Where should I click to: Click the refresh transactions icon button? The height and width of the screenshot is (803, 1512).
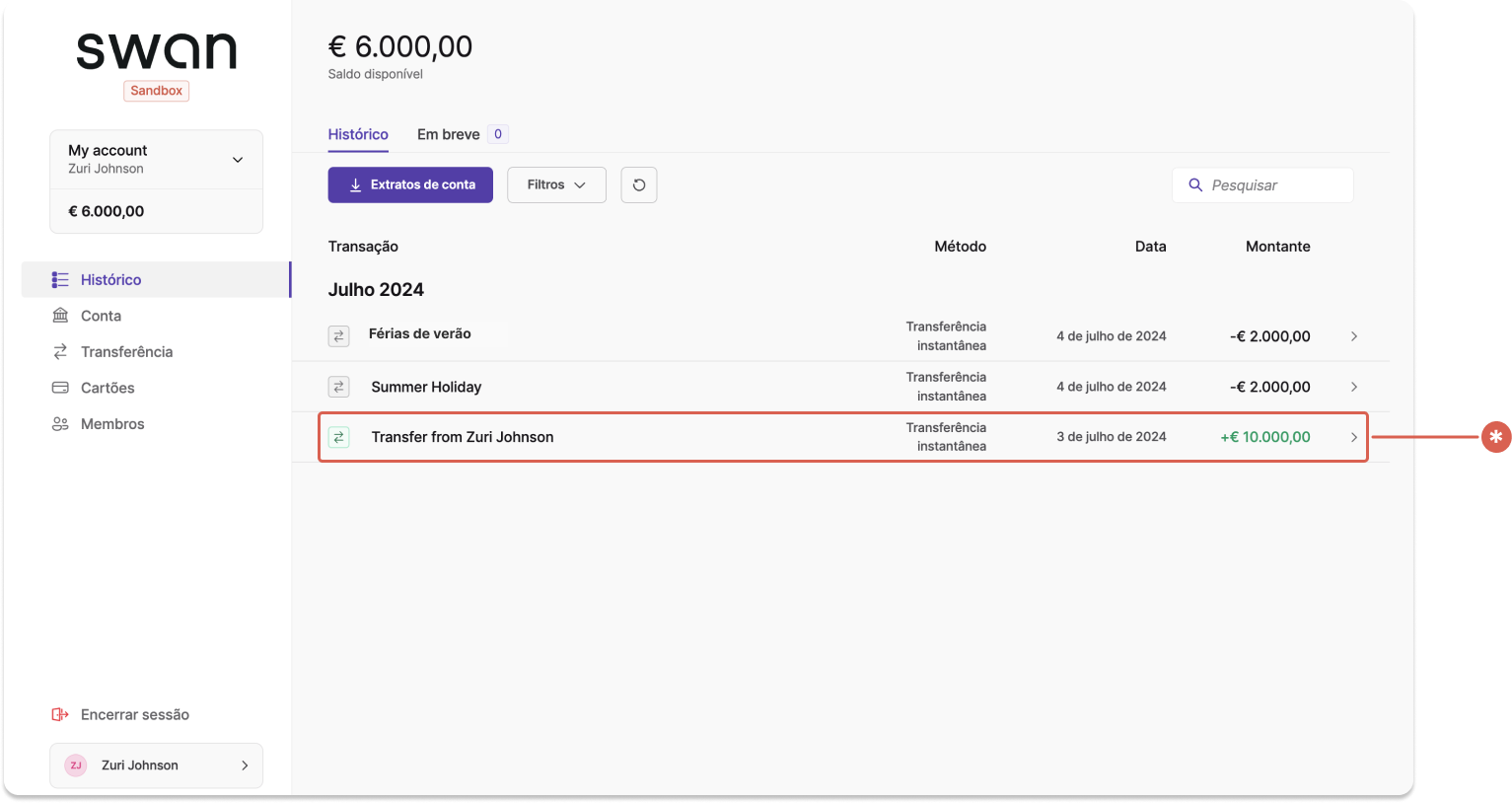[x=639, y=185]
